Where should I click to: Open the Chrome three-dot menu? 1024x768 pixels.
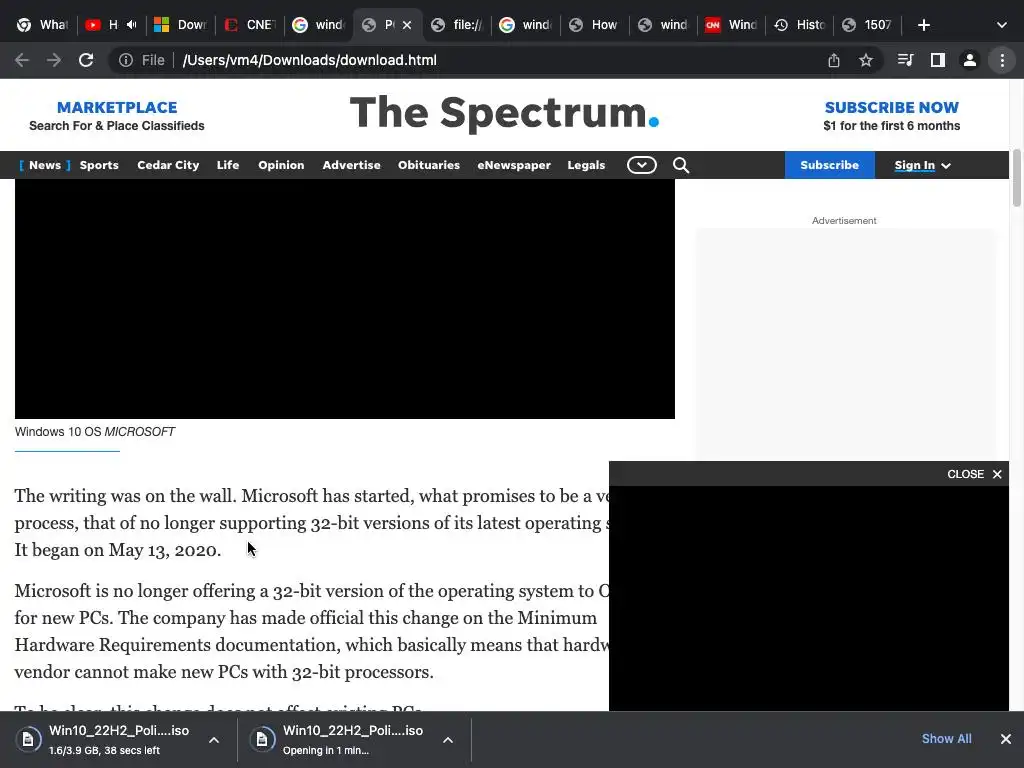(x=1002, y=60)
